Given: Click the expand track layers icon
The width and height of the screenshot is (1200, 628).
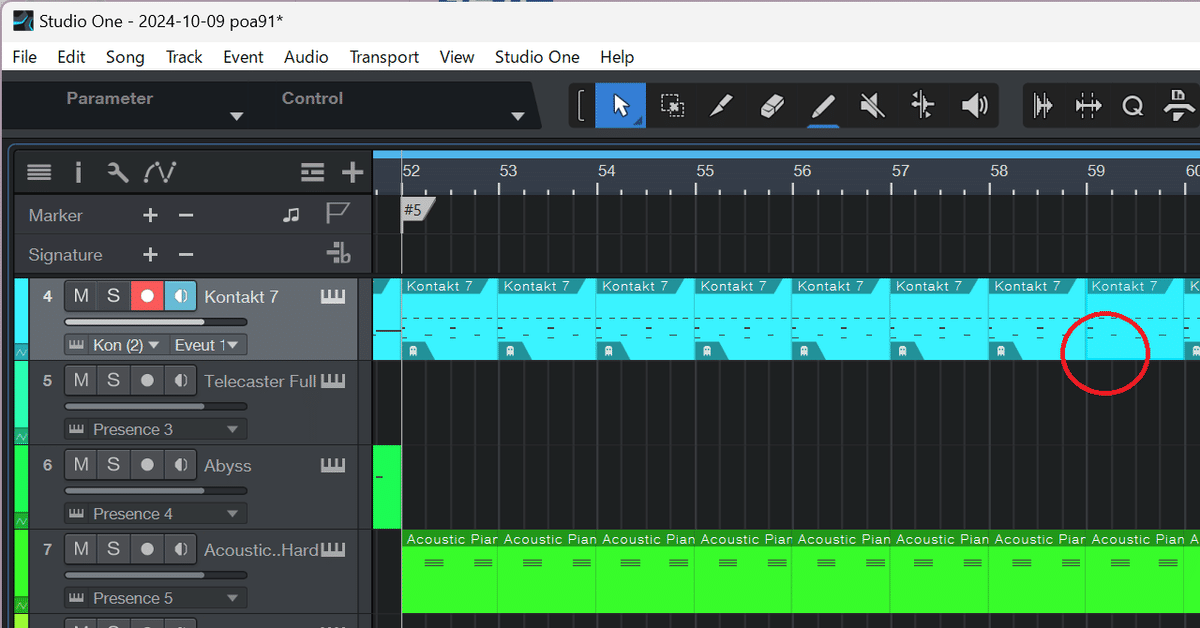Looking at the screenshot, I should (x=312, y=173).
